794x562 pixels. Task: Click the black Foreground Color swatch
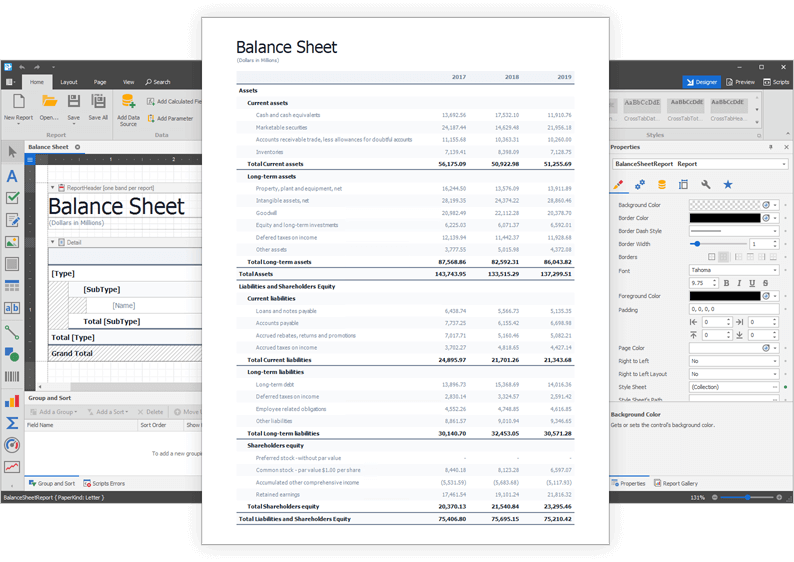(x=725, y=296)
